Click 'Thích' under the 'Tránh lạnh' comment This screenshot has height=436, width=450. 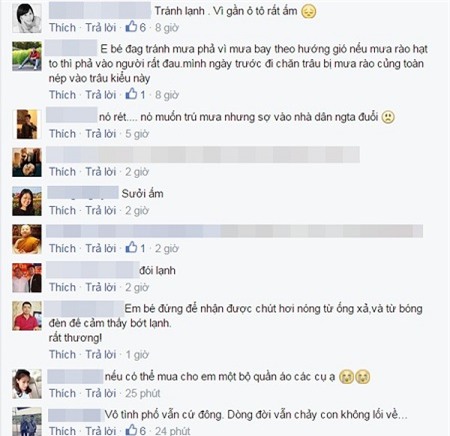point(62,27)
